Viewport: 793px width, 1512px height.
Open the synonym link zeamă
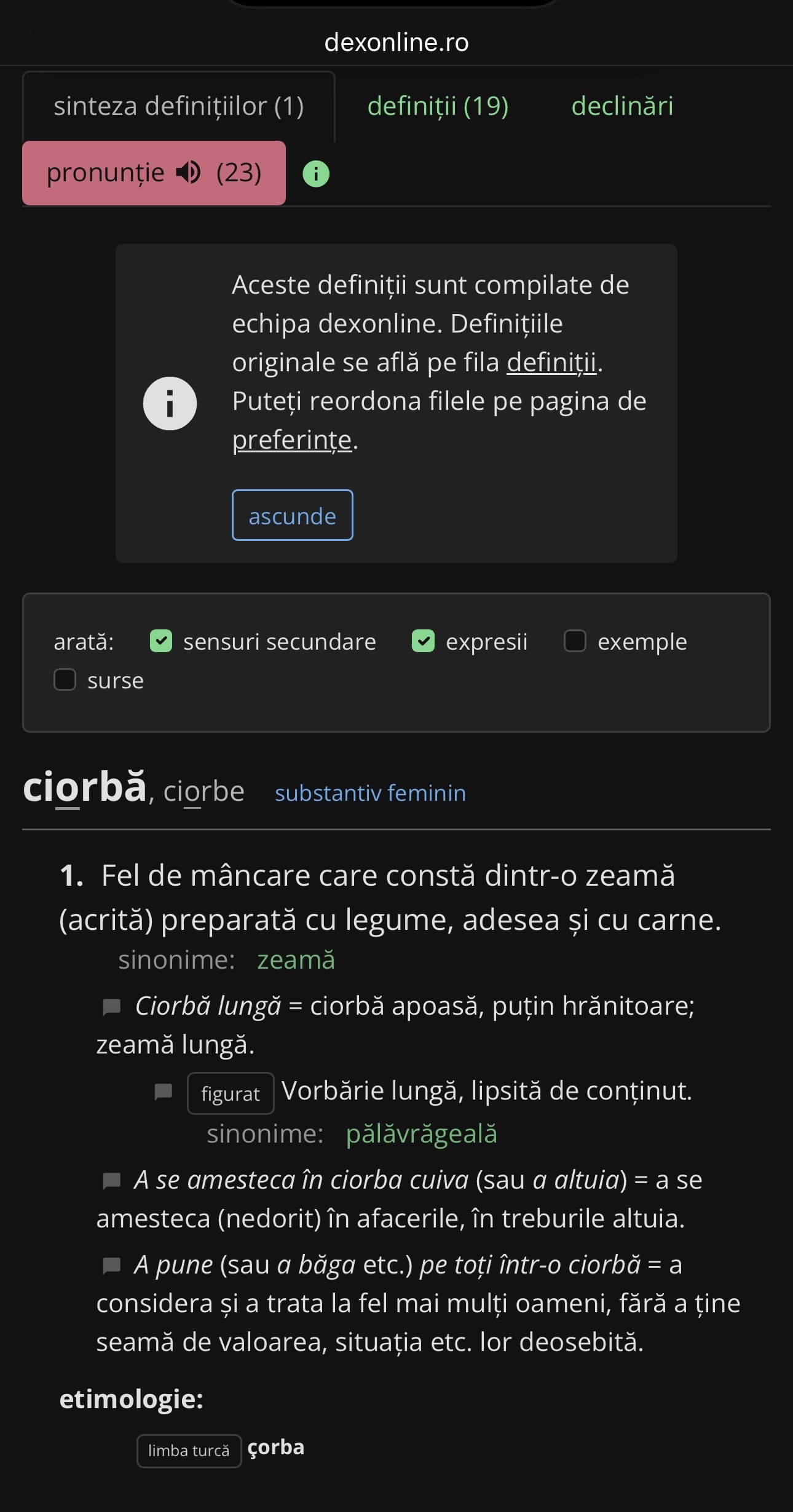[296, 960]
